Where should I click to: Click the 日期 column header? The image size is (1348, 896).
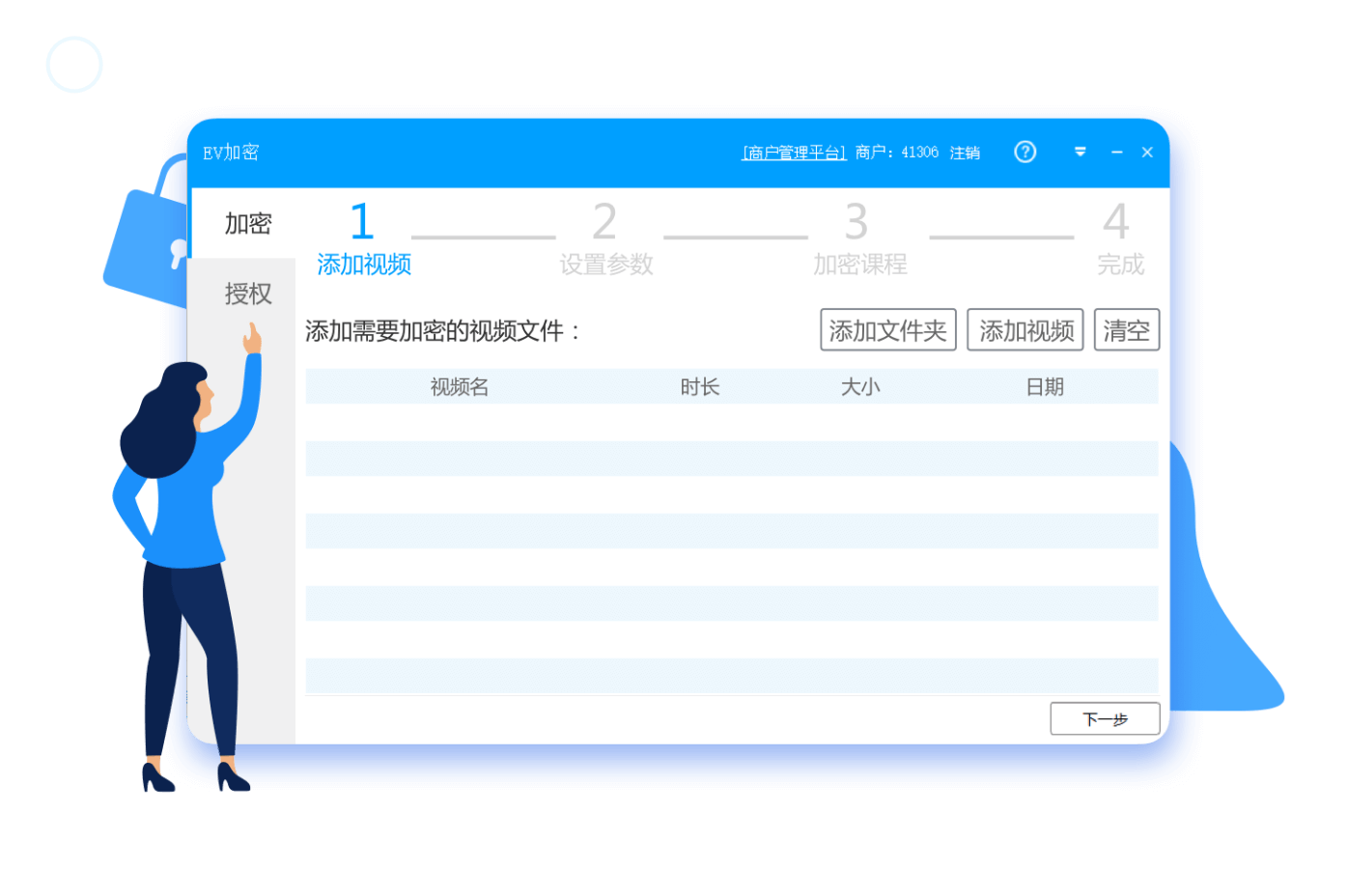[1046, 386]
